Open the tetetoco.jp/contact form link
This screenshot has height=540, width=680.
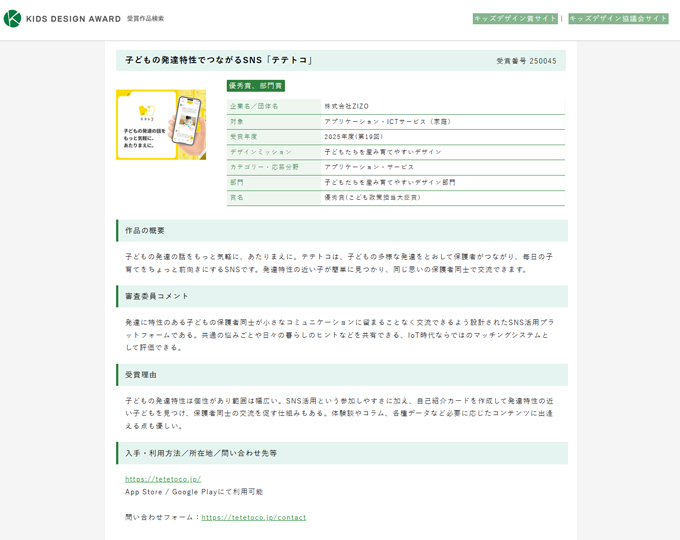(254, 517)
